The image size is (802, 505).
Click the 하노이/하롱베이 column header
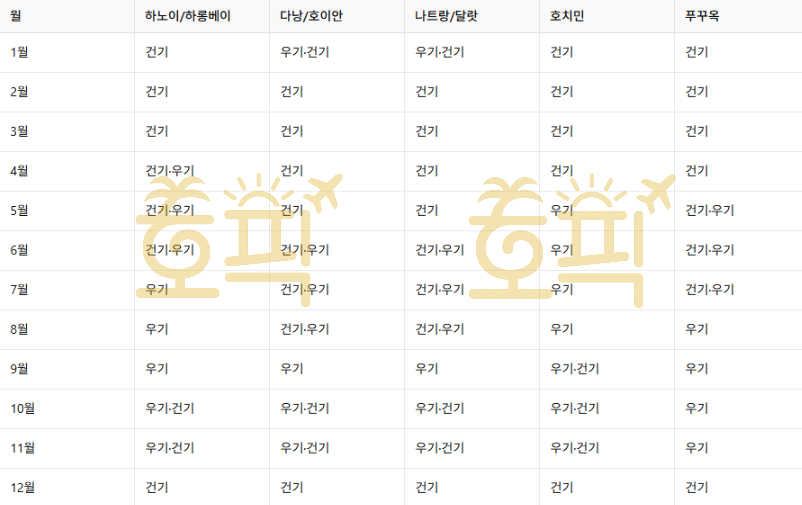pos(188,16)
